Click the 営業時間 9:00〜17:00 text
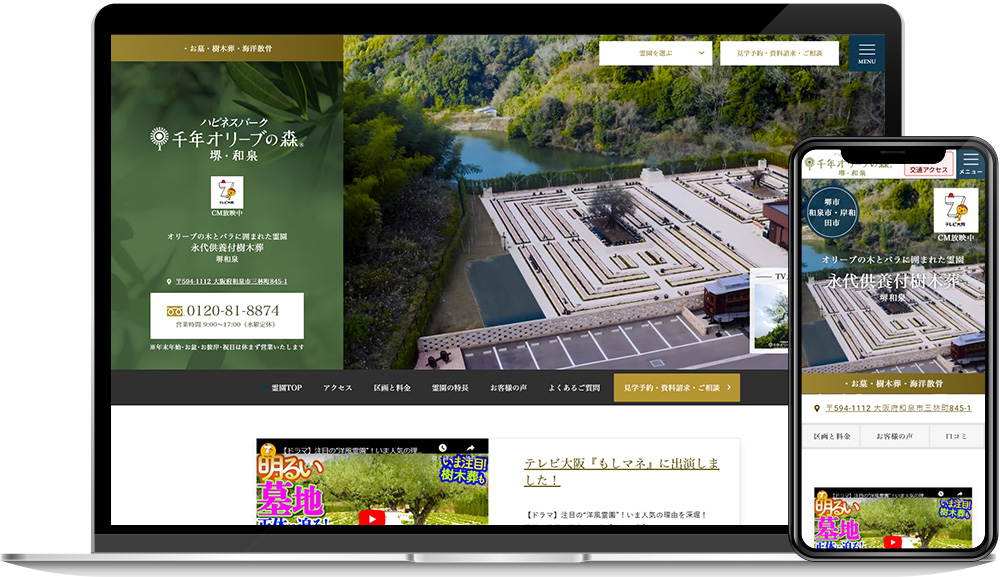Image resolution: width=1000 pixels, height=577 pixels. pos(226,325)
